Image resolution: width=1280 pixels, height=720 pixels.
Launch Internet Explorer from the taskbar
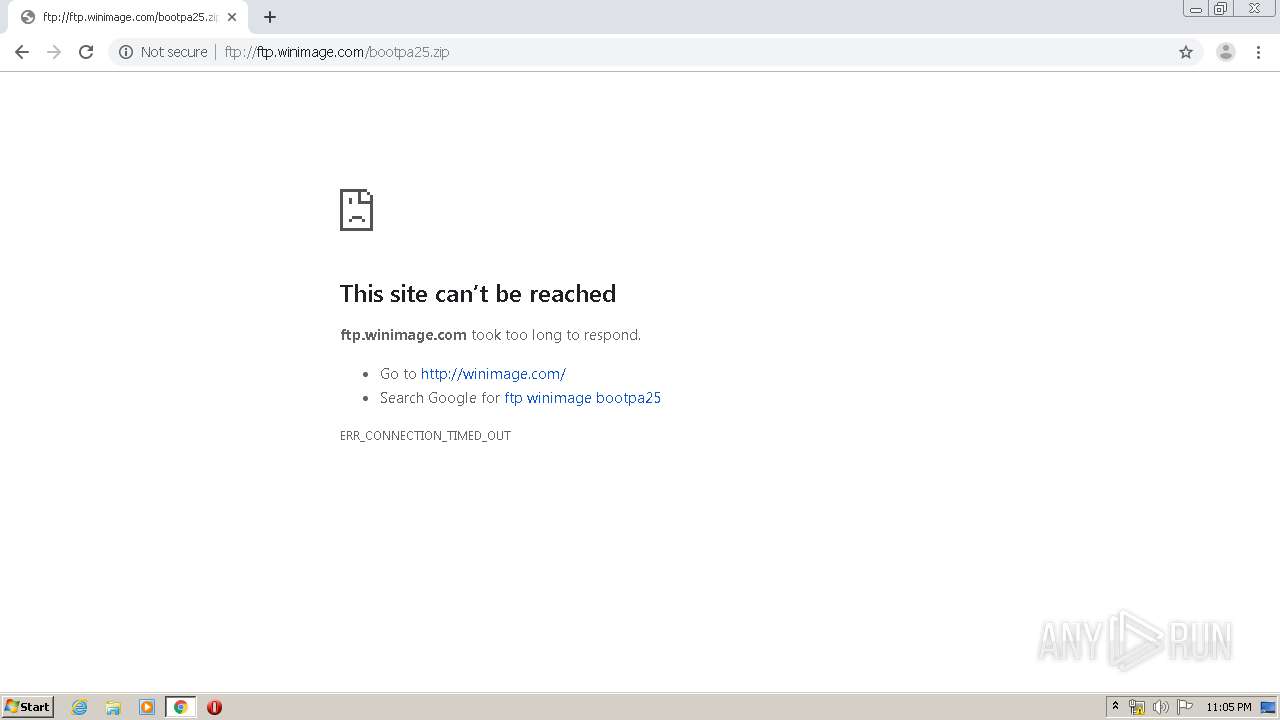coord(80,707)
